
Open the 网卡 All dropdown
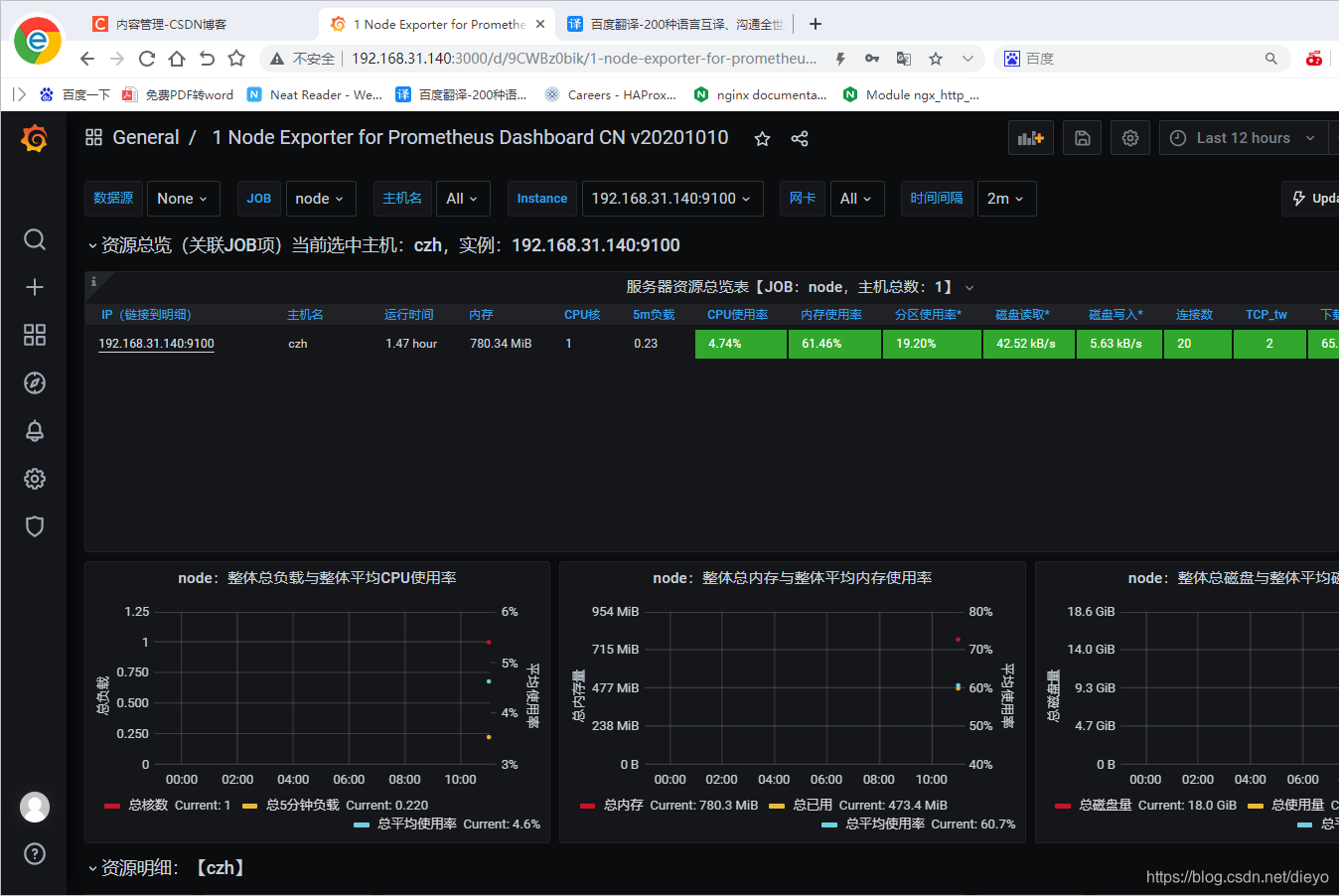pyautogui.click(x=856, y=199)
